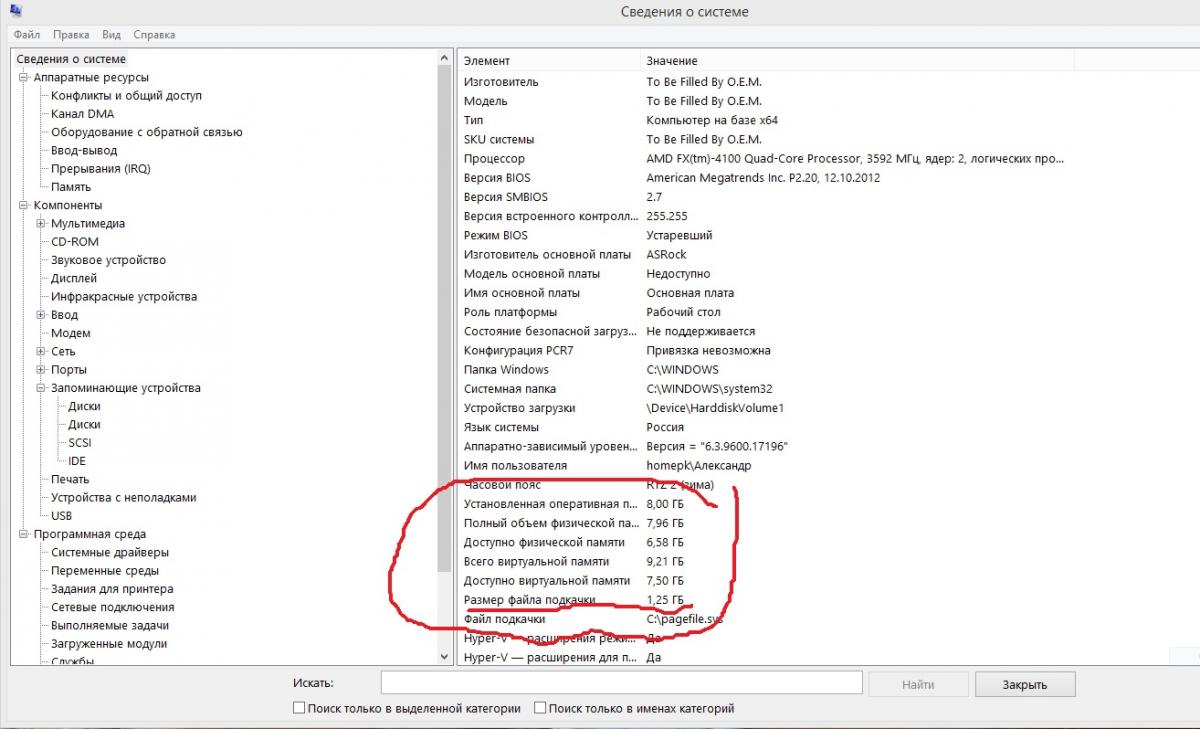Select the Печать tree item
The width and height of the screenshot is (1200, 729).
70,480
